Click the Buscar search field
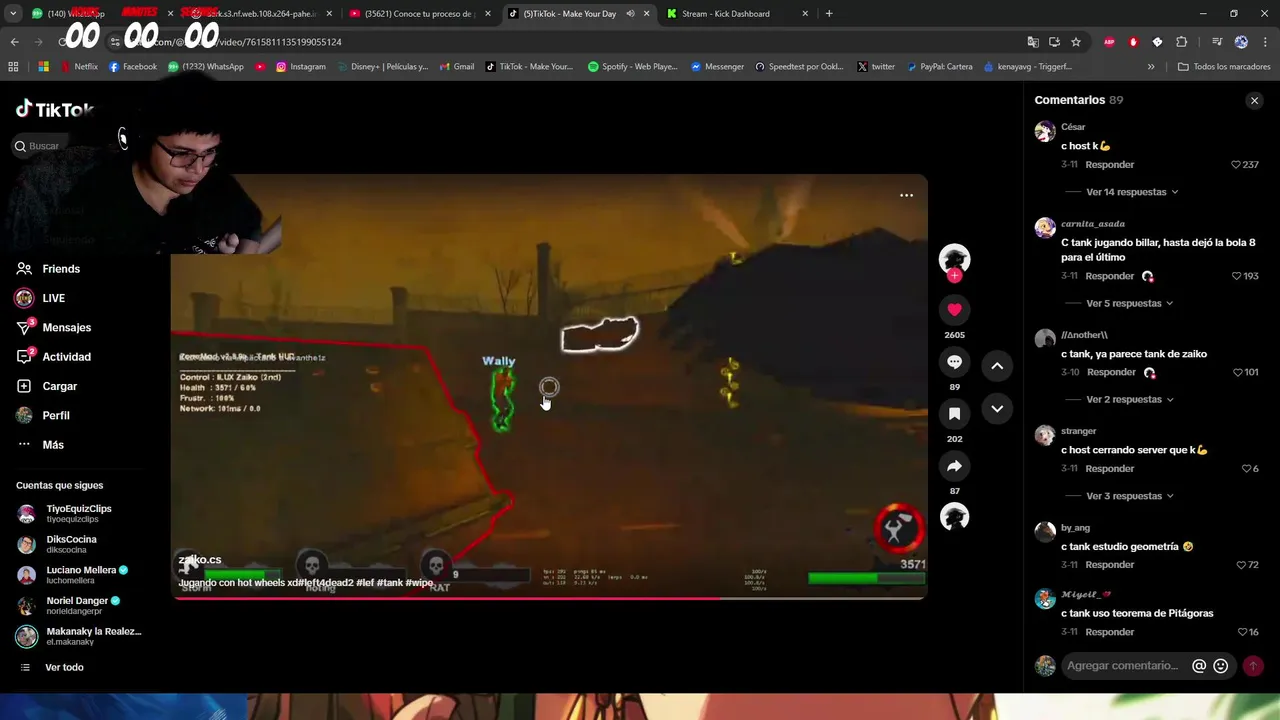Image resolution: width=1280 pixels, height=720 pixels. click(44, 146)
